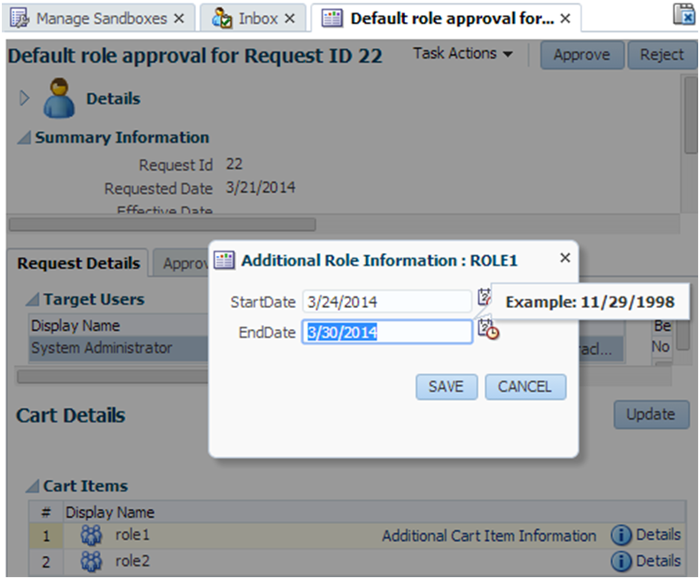Select the role2 cart item row
This screenshot has width=700, height=579.
[357, 561]
